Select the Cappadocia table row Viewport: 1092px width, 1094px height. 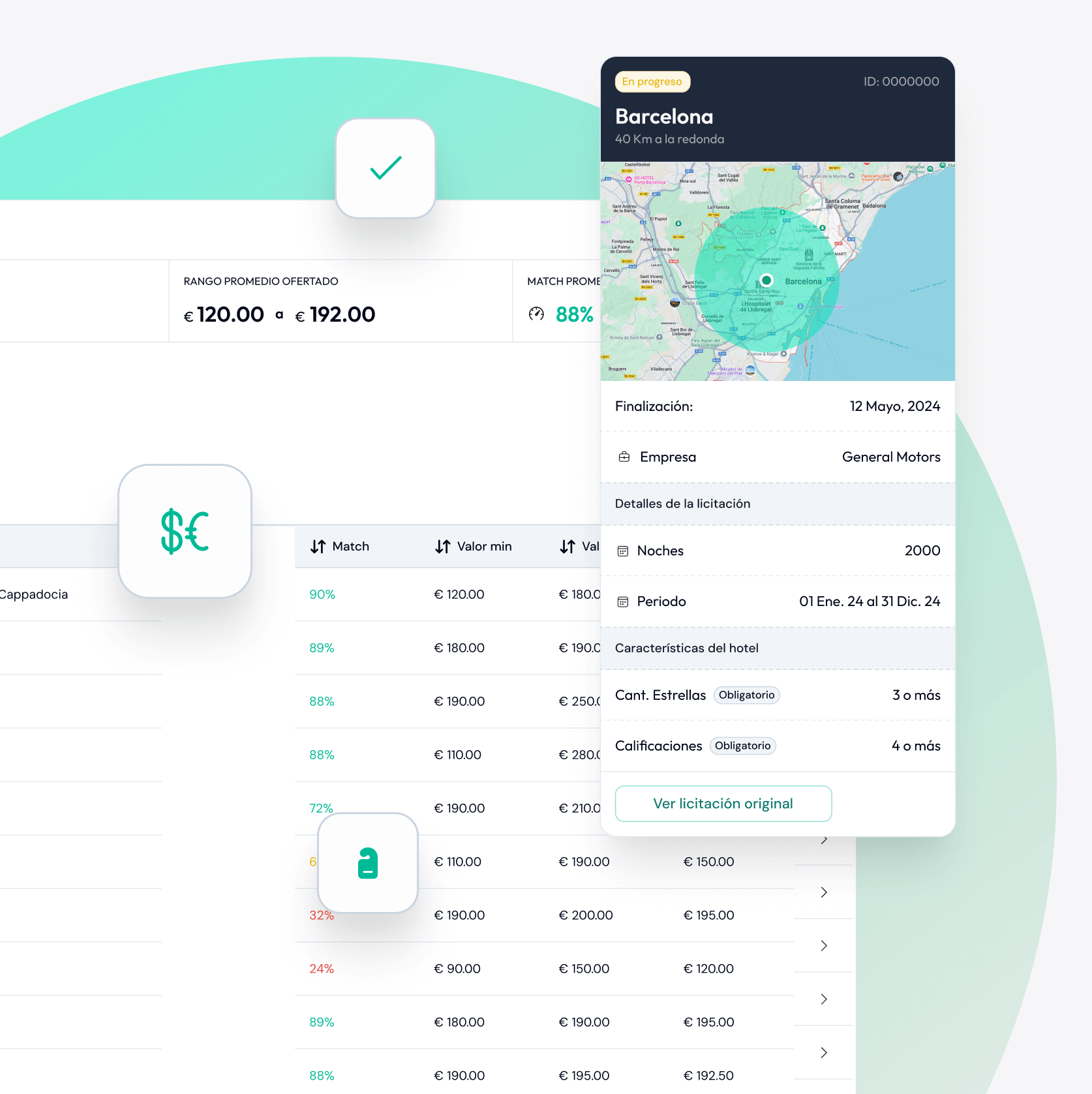(x=34, y=595)
